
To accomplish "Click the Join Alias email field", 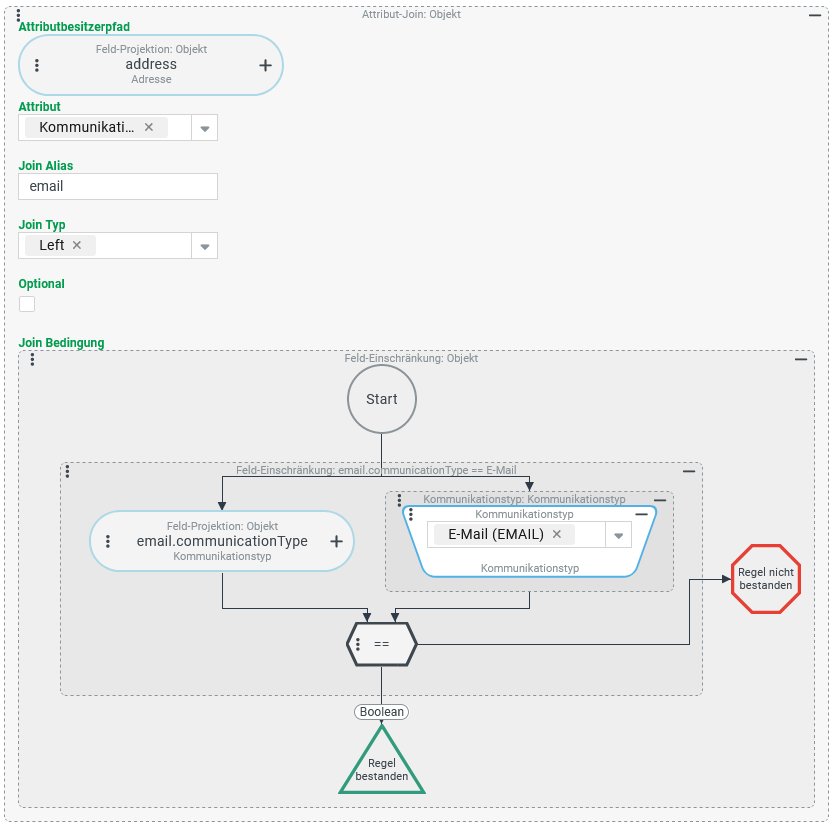I will coord(118,186).
